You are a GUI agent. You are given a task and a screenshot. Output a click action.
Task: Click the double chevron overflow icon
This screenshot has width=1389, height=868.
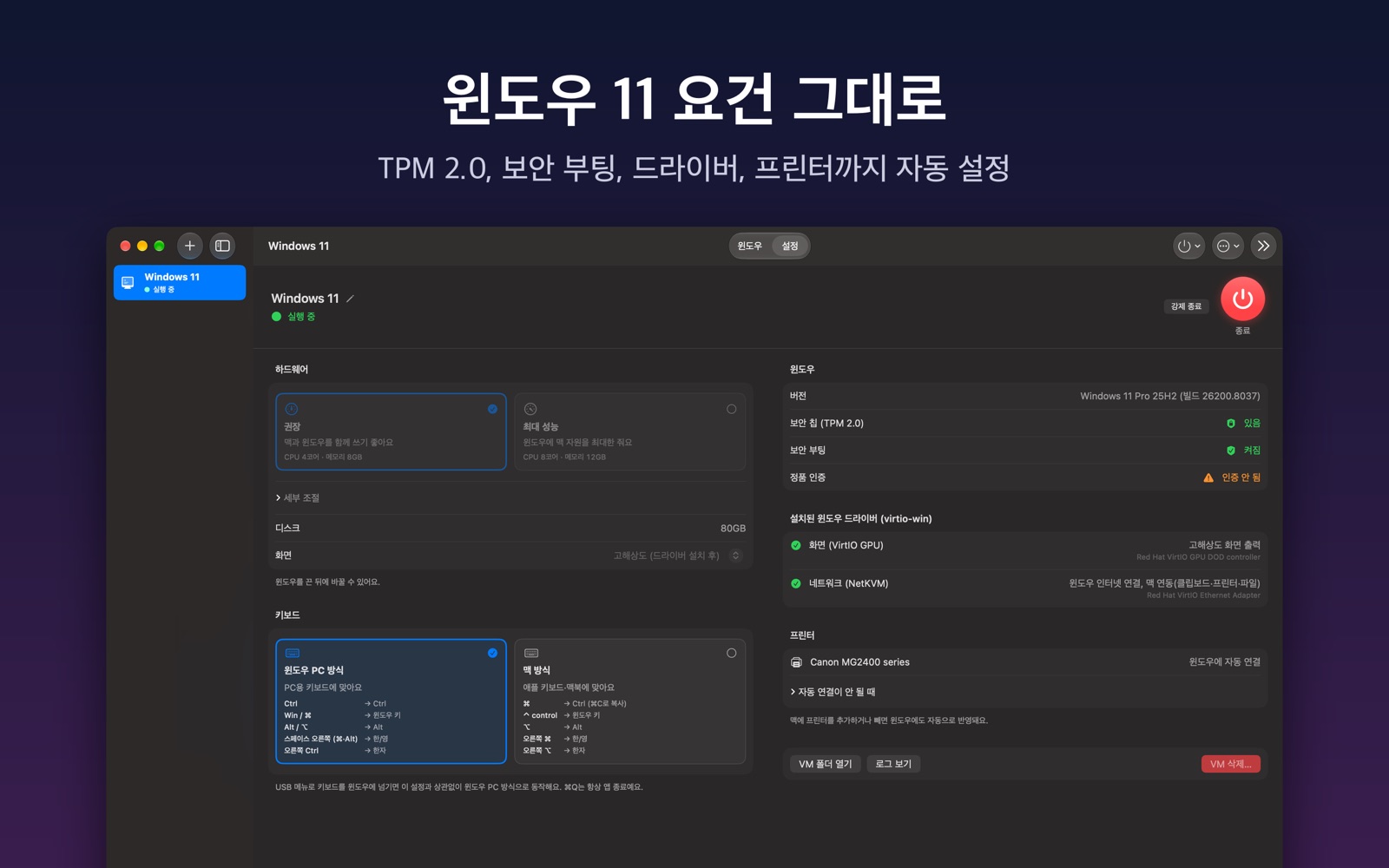tap(1264, 246)
